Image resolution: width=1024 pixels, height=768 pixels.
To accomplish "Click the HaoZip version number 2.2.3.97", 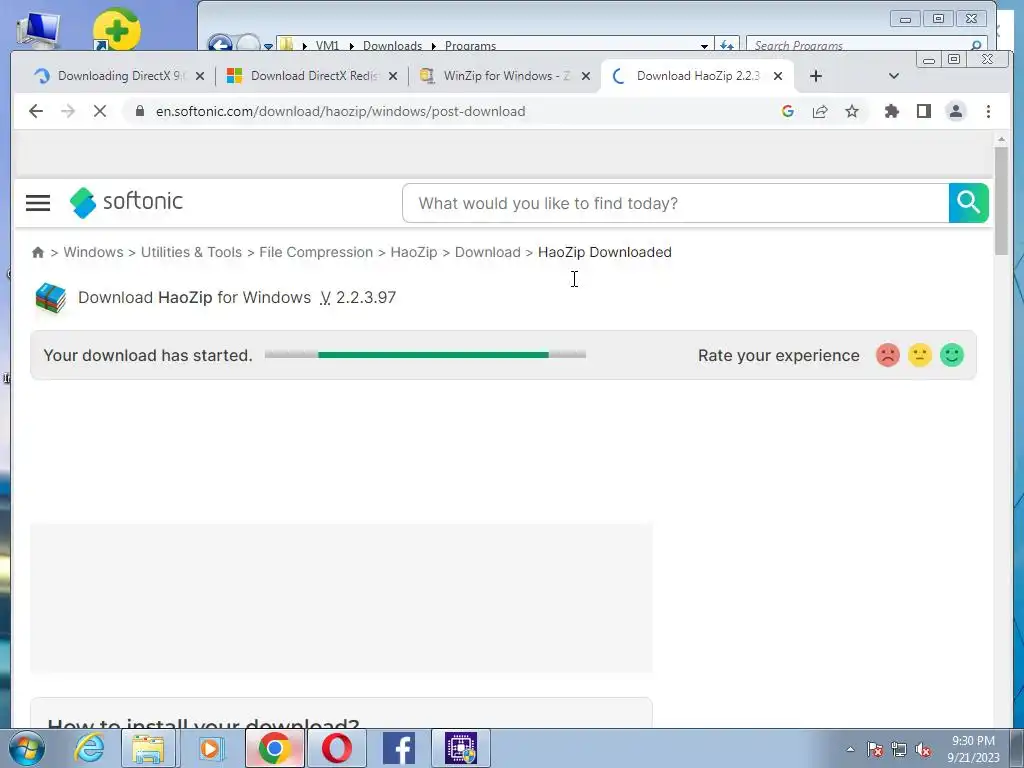I will (x=366, y=298).
